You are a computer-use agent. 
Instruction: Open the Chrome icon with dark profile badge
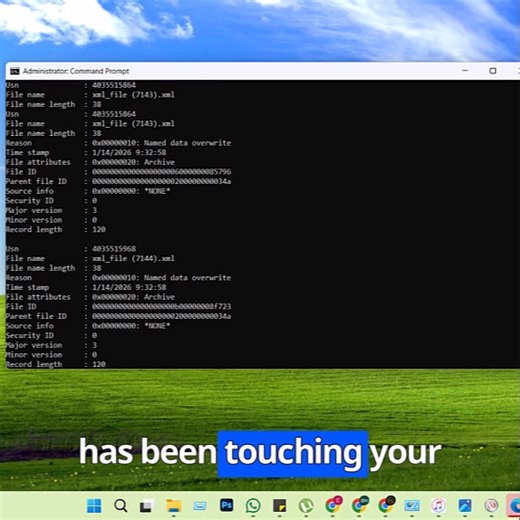386,505
